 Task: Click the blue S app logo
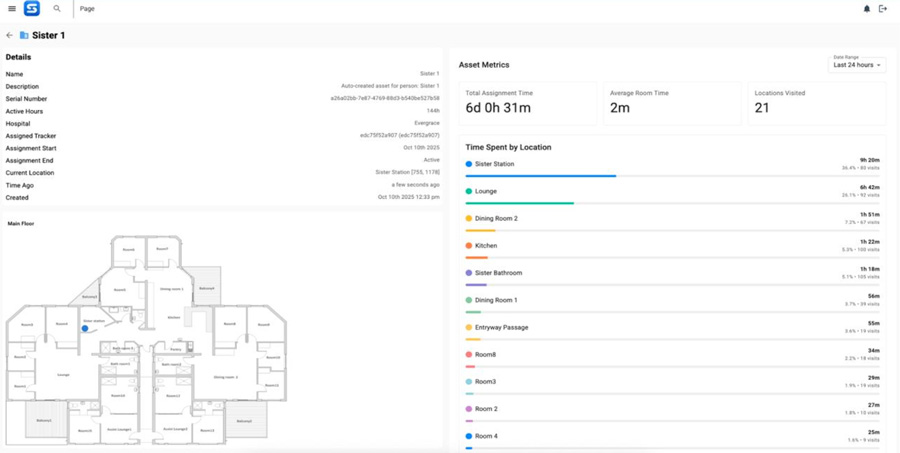point(32,9)
